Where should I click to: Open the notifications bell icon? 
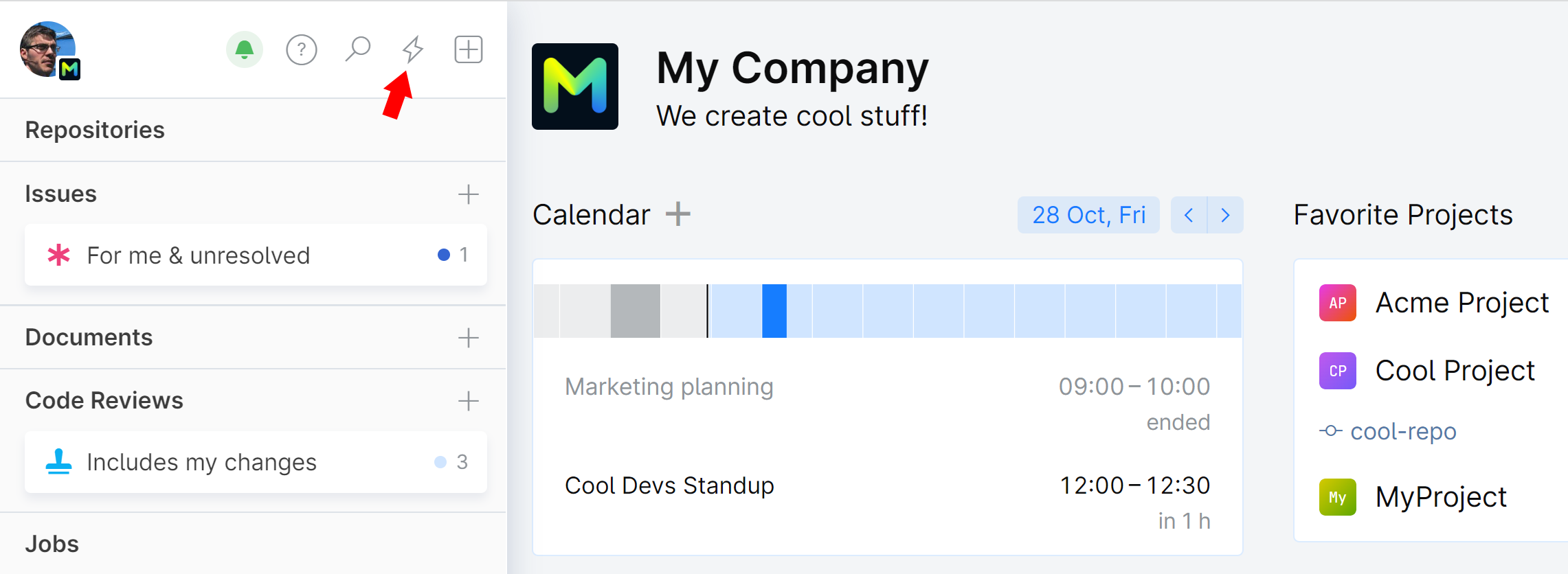click(x=244, y=49)
